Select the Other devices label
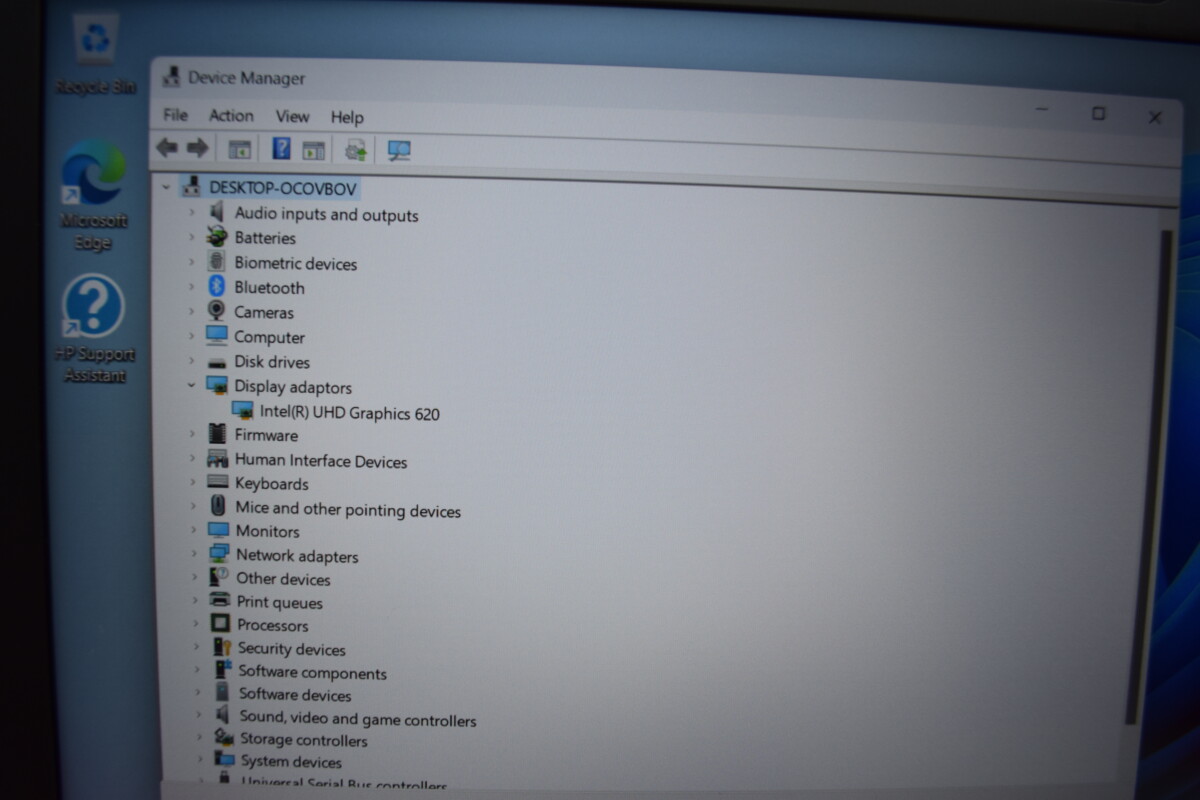The width and height of the screenshot is (1200, 800). click(x=283, y=578)
